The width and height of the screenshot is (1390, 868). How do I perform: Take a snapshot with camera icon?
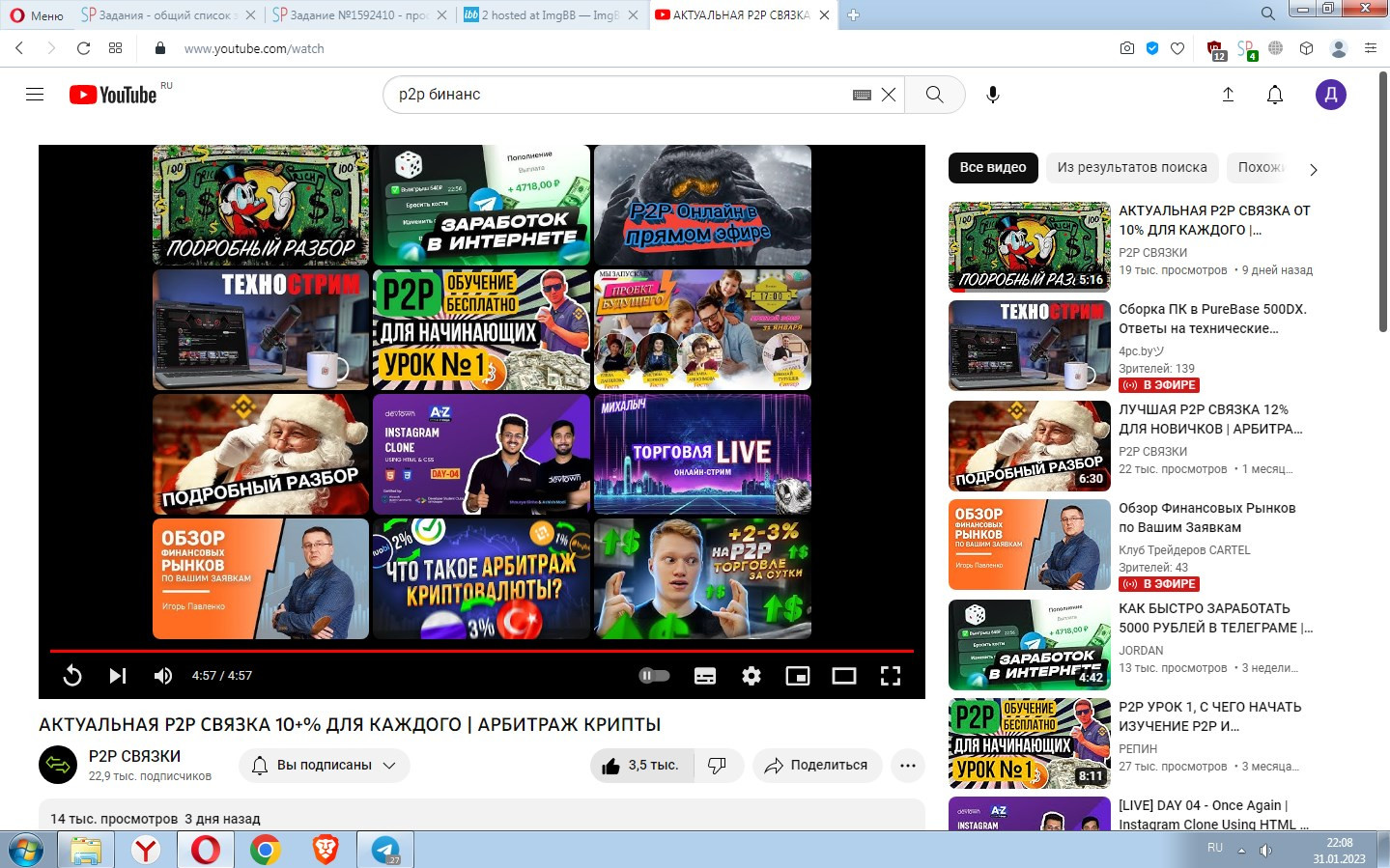pos(1127,48)
